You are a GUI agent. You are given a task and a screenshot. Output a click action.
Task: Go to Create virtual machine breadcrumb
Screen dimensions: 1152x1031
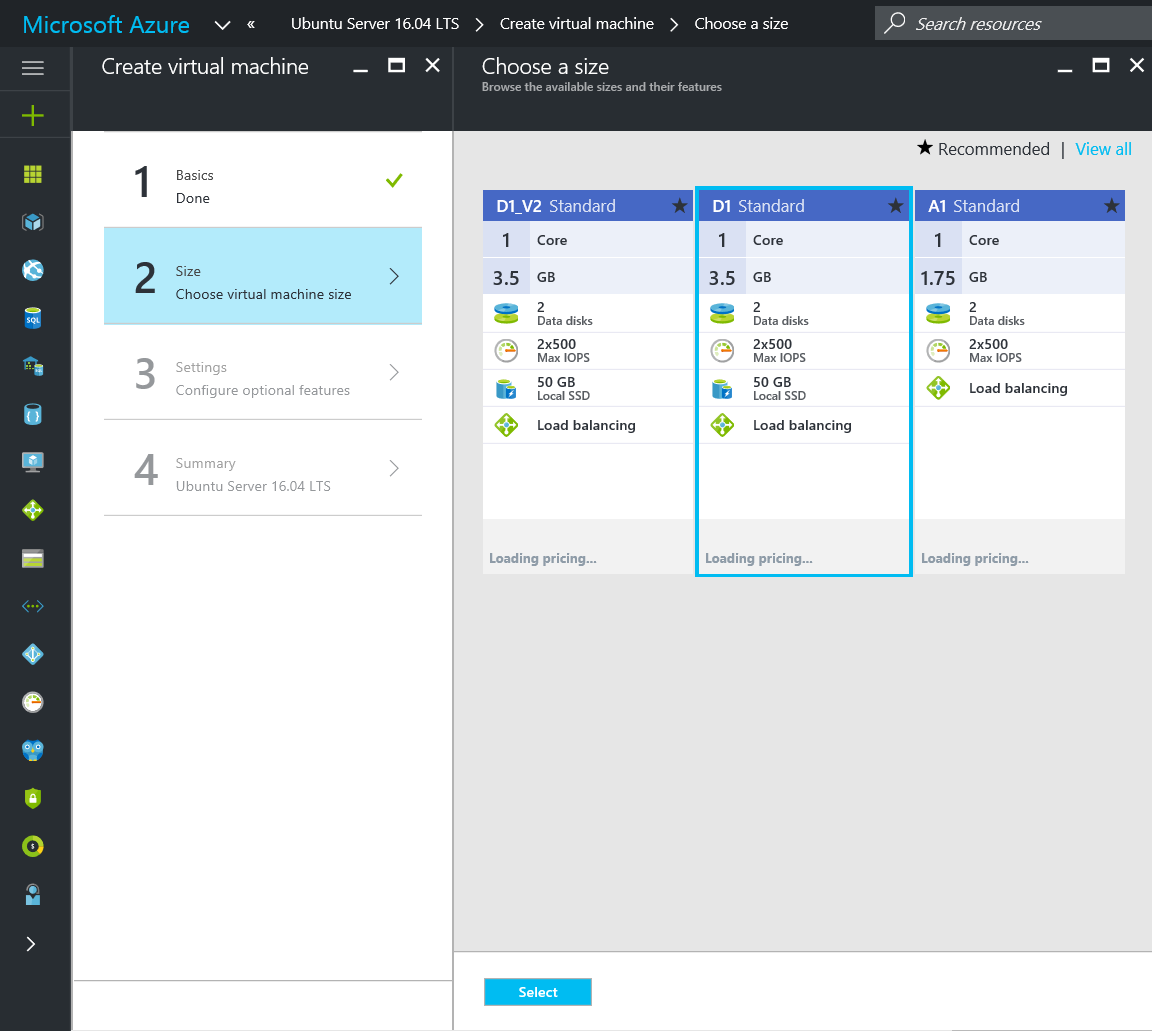coord(577,24)
